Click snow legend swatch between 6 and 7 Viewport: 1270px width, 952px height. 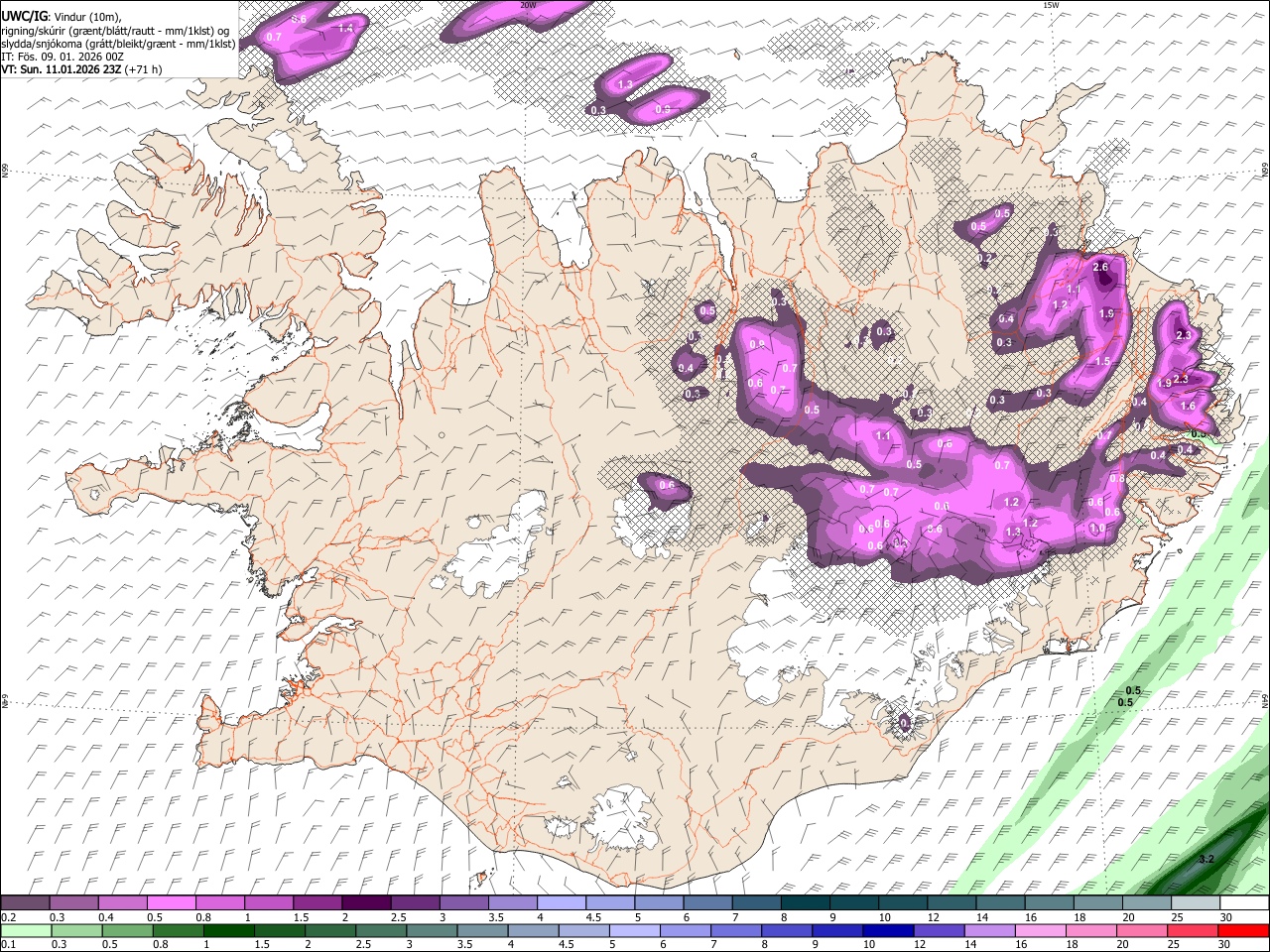[x=707, y=903]
